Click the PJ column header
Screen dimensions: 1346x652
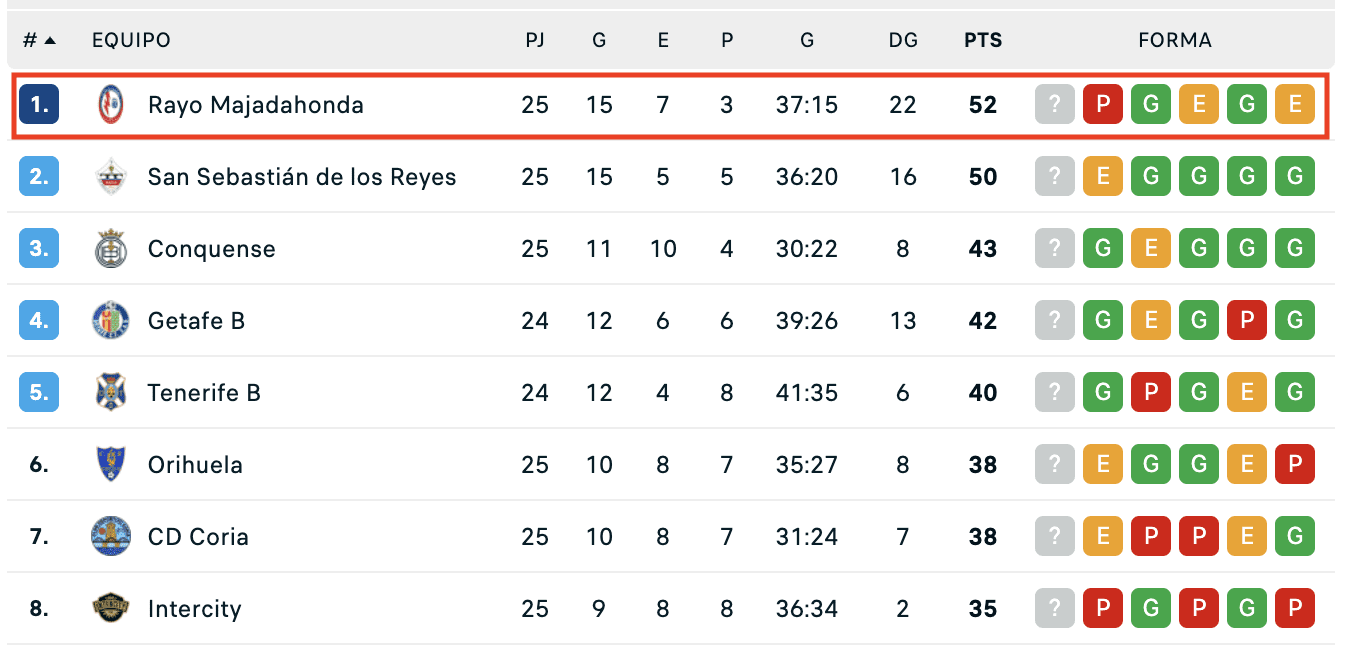pyautogui.click(x=535, y=41)
